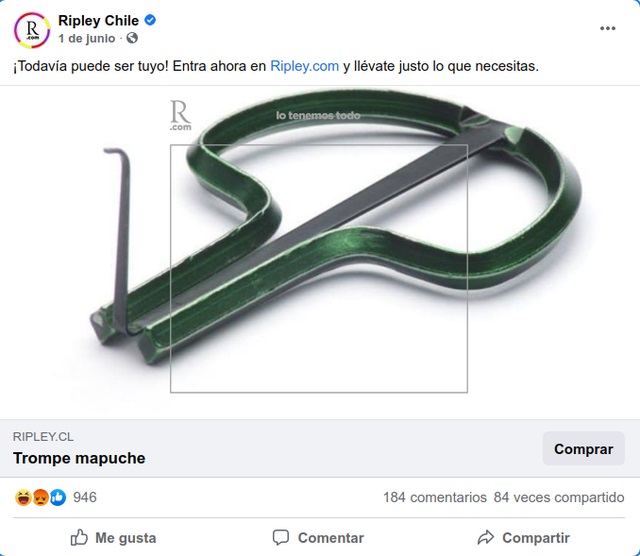Open the Ripley.com link in post text
The image size is (640, 556).
(x=304, y=66)
